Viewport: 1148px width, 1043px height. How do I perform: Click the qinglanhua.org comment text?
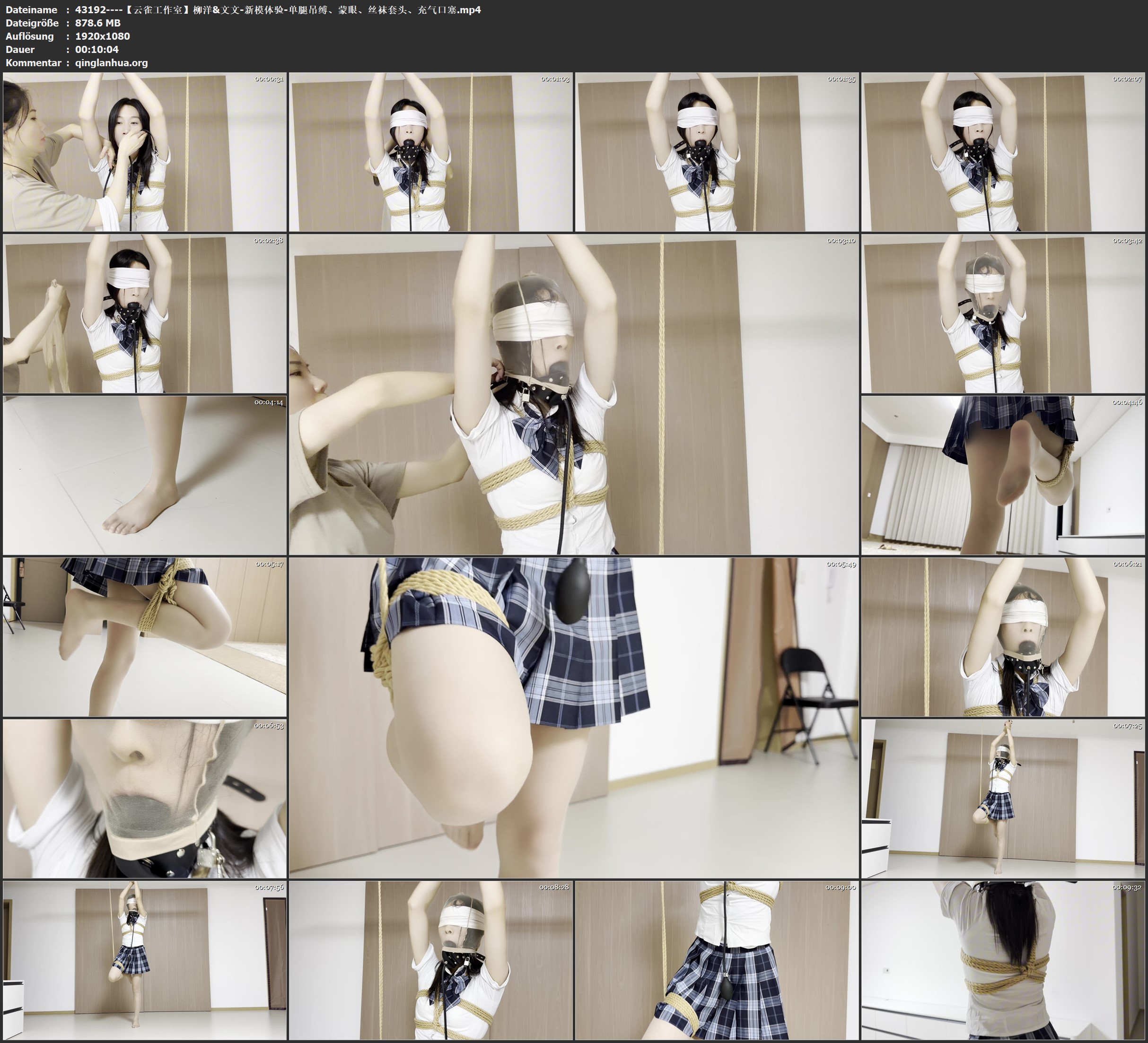(111, 62)
